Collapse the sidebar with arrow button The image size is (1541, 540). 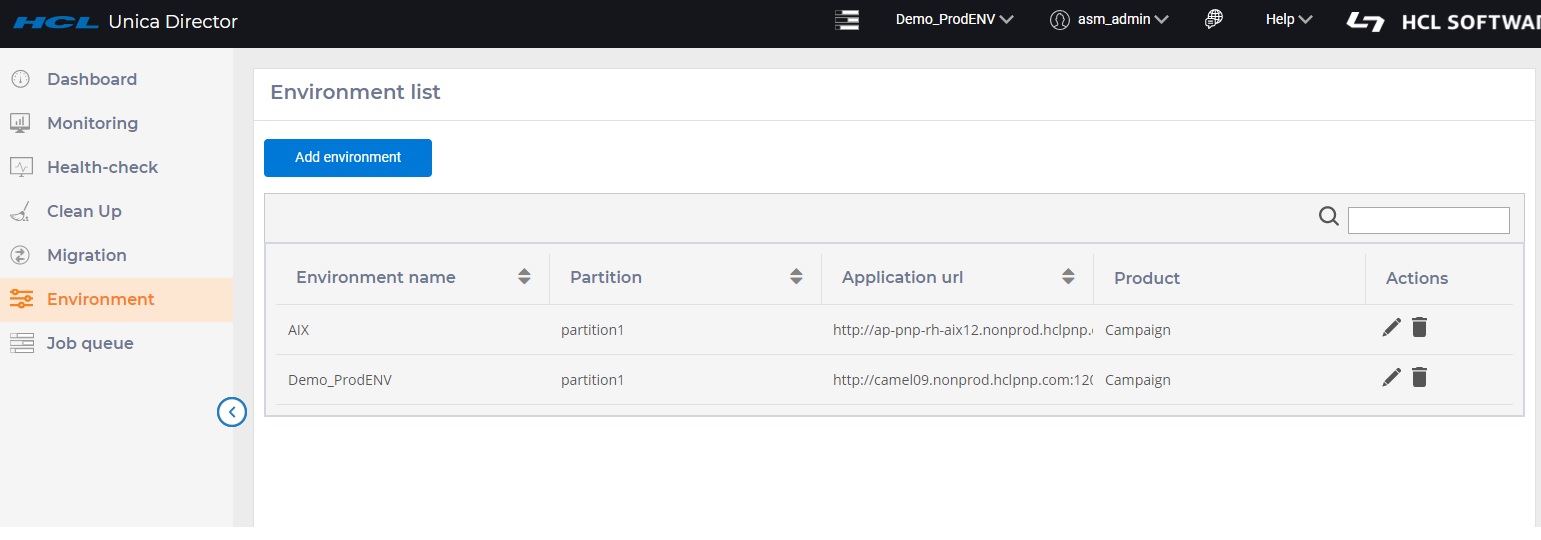click(x=232, y=411)
